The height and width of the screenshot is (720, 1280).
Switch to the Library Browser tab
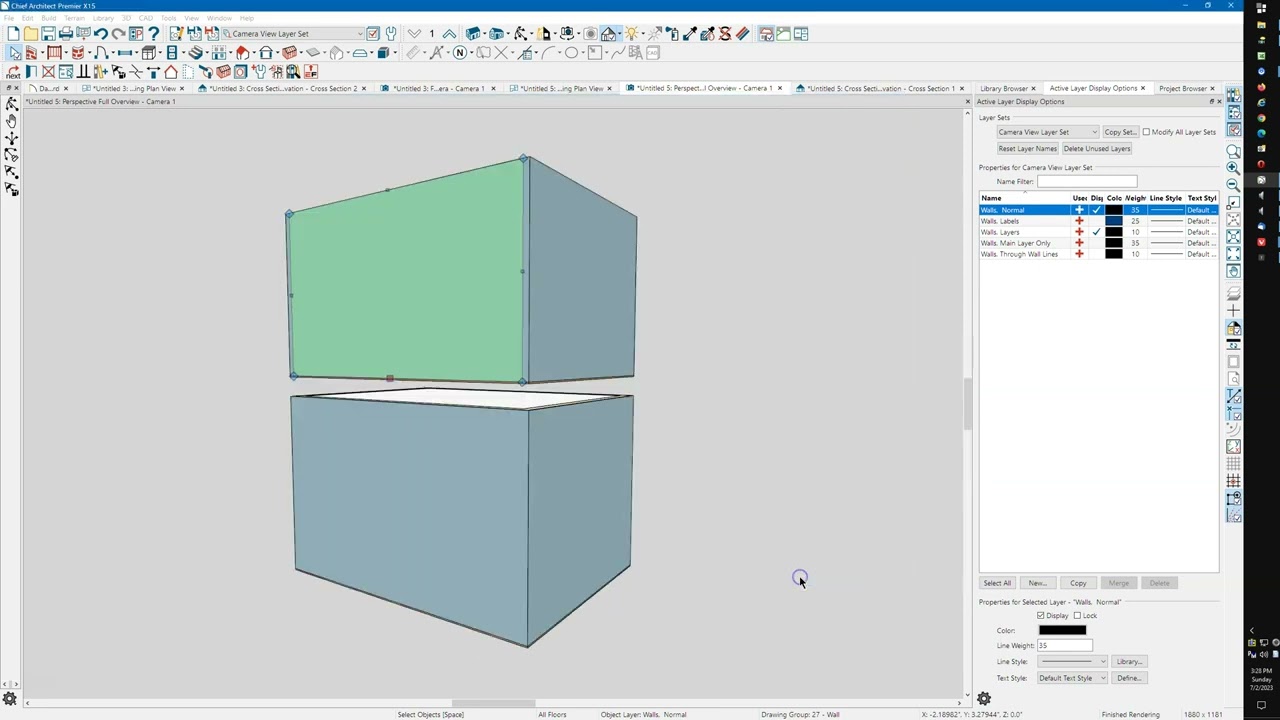click(x=1003, y=88)
